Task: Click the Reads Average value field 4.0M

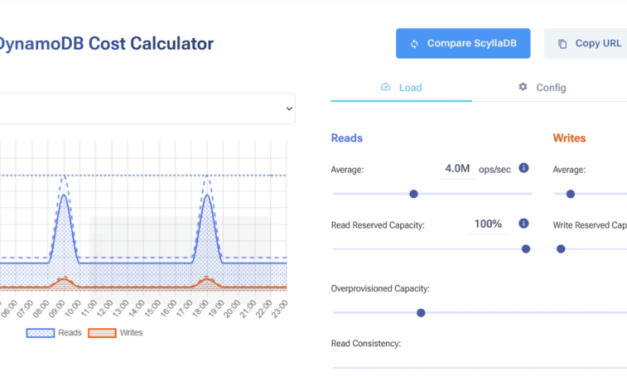Action: (x=457, y=169)
